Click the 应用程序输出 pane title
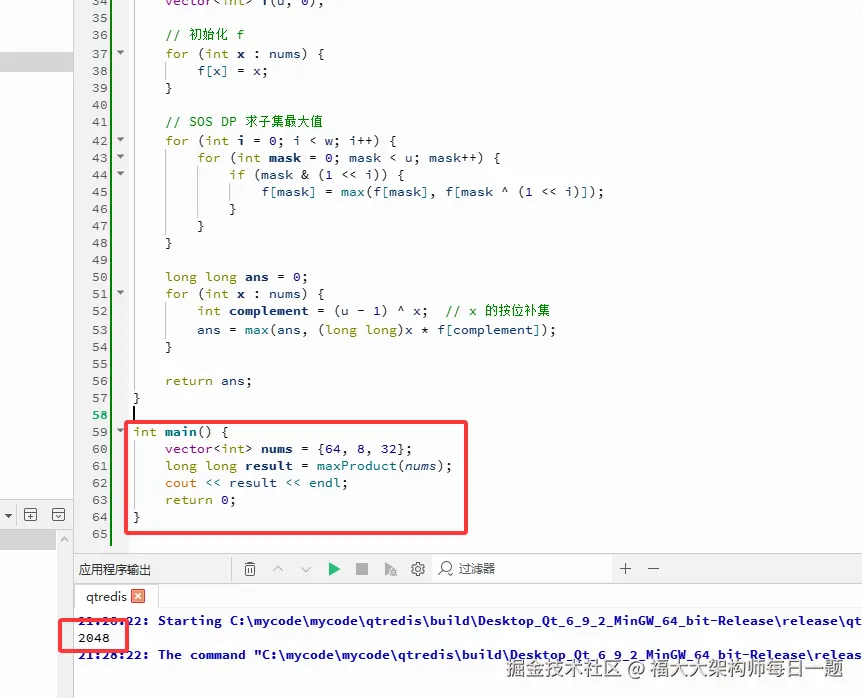Image resolution: width=862 pixels, height=698 pixels. [114, 569]
